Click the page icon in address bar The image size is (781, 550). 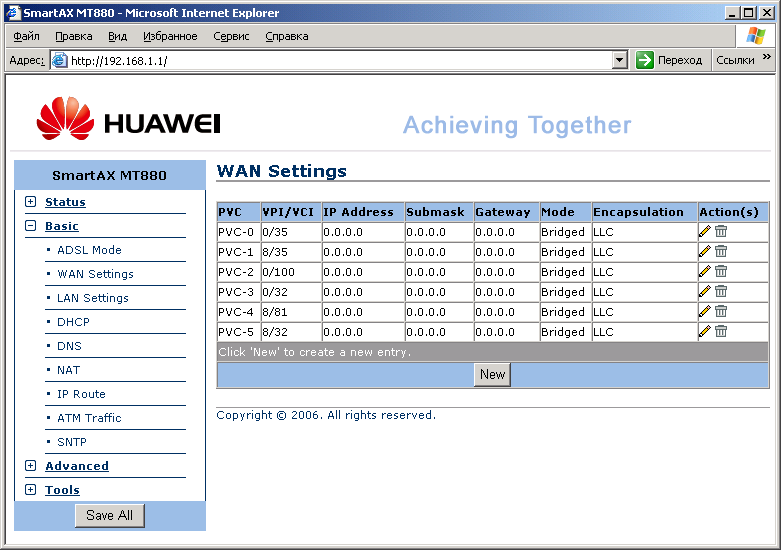(x=60, y=60)
